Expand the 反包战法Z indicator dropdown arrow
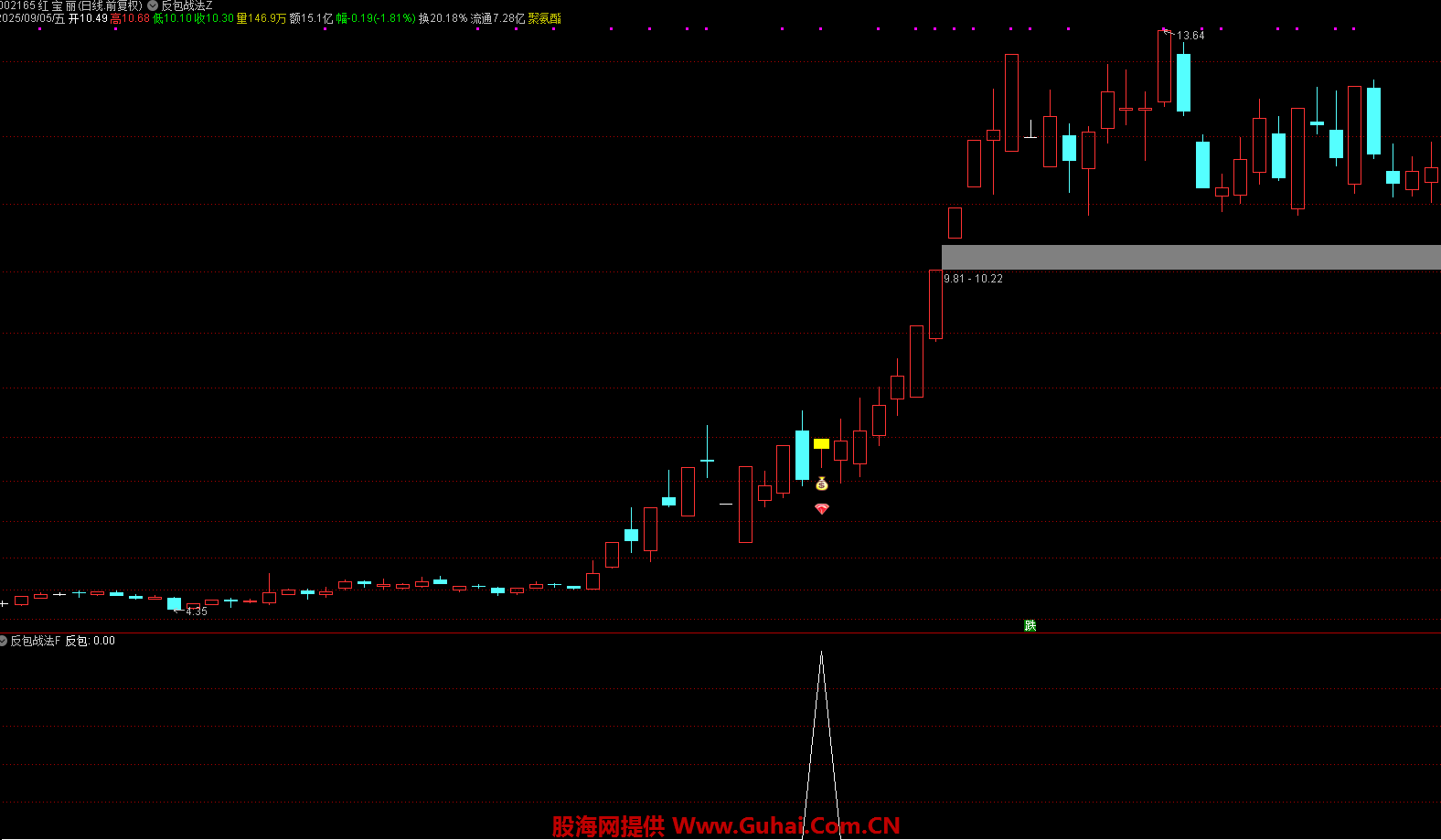The width and height of the screenshot is (1441, 840). pos(153,5)
